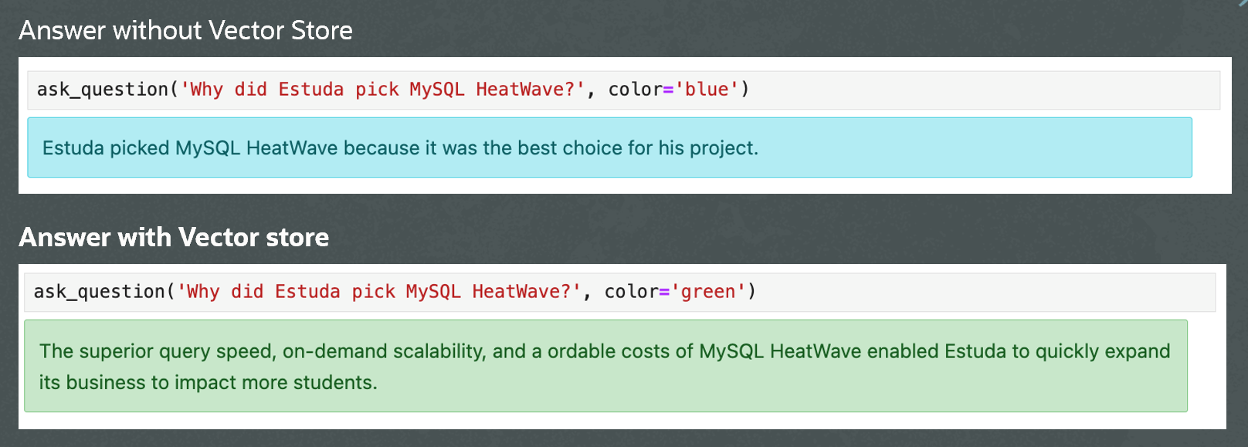Click 'MySQL HeatWave' in the green answer
1248x448 pixels.
click(x=778, y=352)
